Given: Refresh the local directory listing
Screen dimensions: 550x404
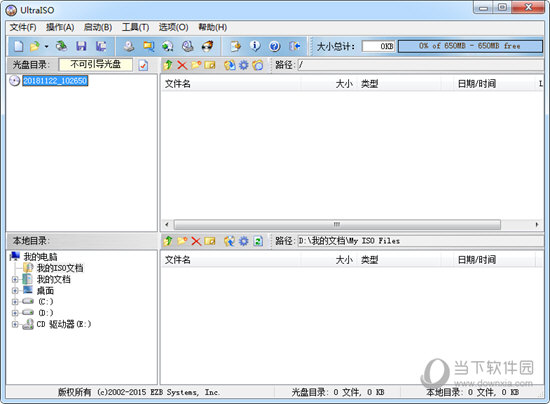Looking at the screenshot, I should [258, 241].
